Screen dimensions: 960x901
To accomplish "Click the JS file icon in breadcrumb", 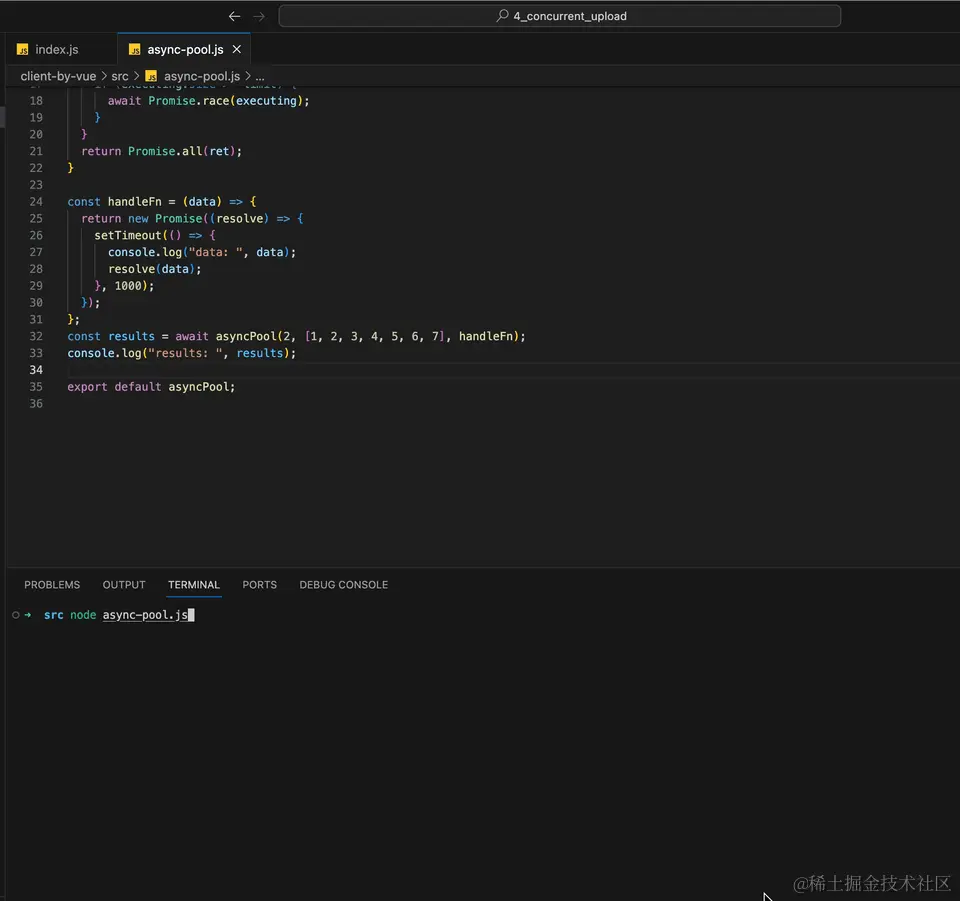I will (x=151, y=76).
